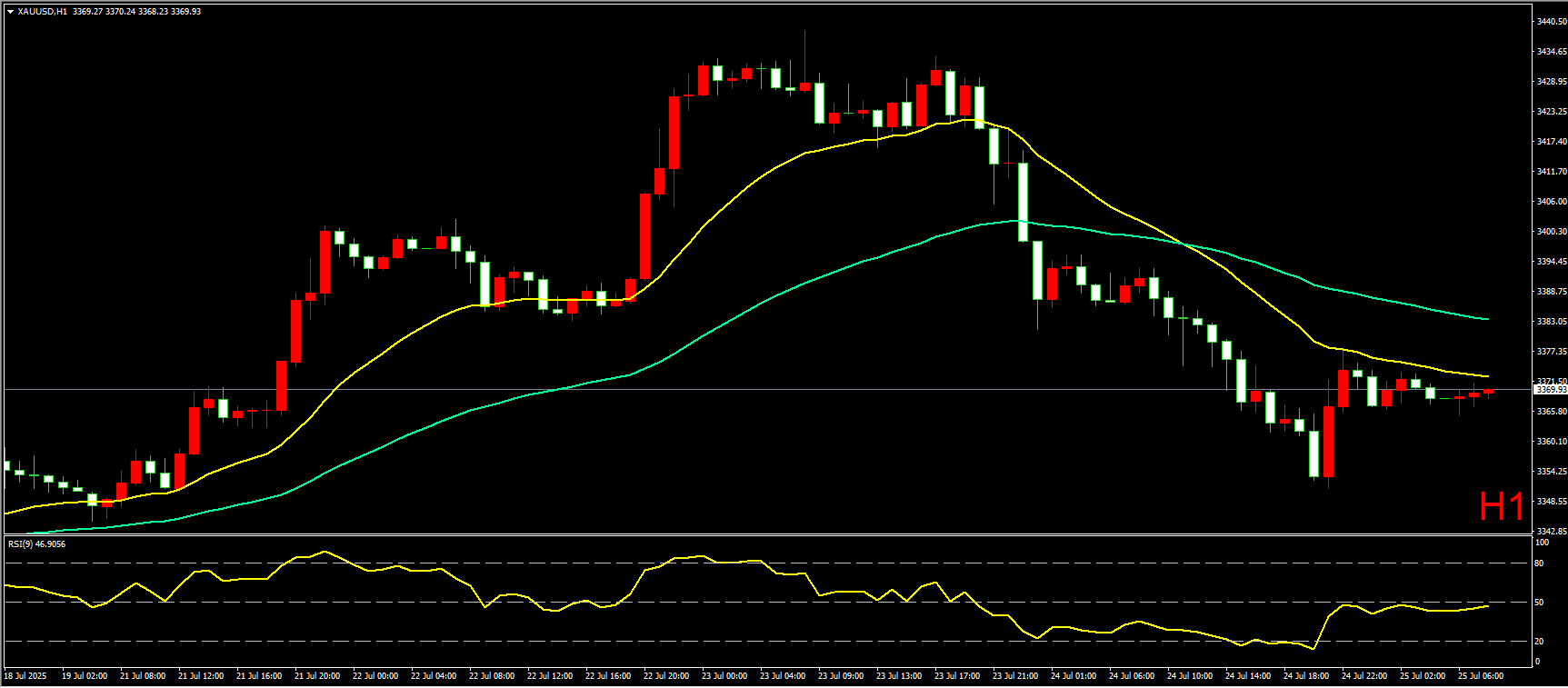Click the 18 Jul 2025 date label
The width and height of the screenshot is (1568, 688).
pos(25,676)
